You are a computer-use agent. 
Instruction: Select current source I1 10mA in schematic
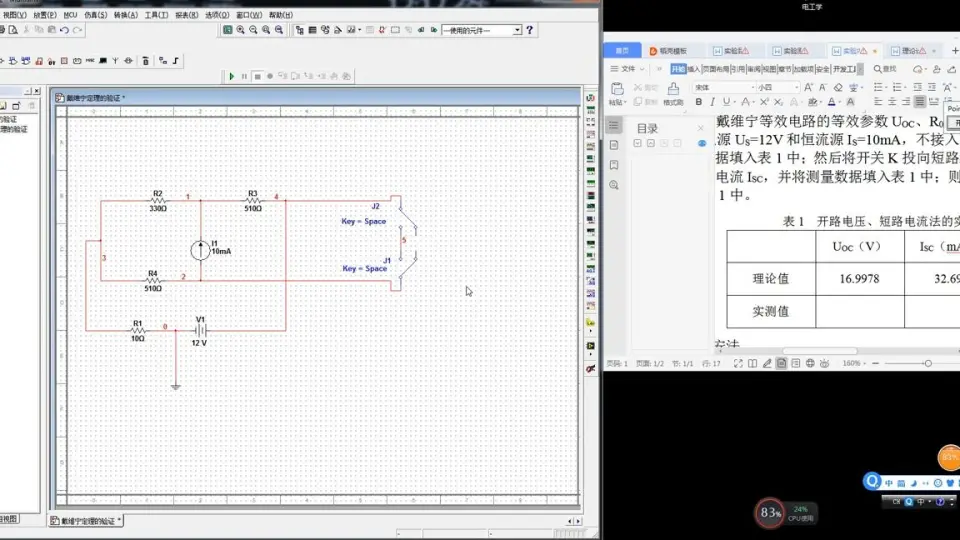[x=201, y=250]
